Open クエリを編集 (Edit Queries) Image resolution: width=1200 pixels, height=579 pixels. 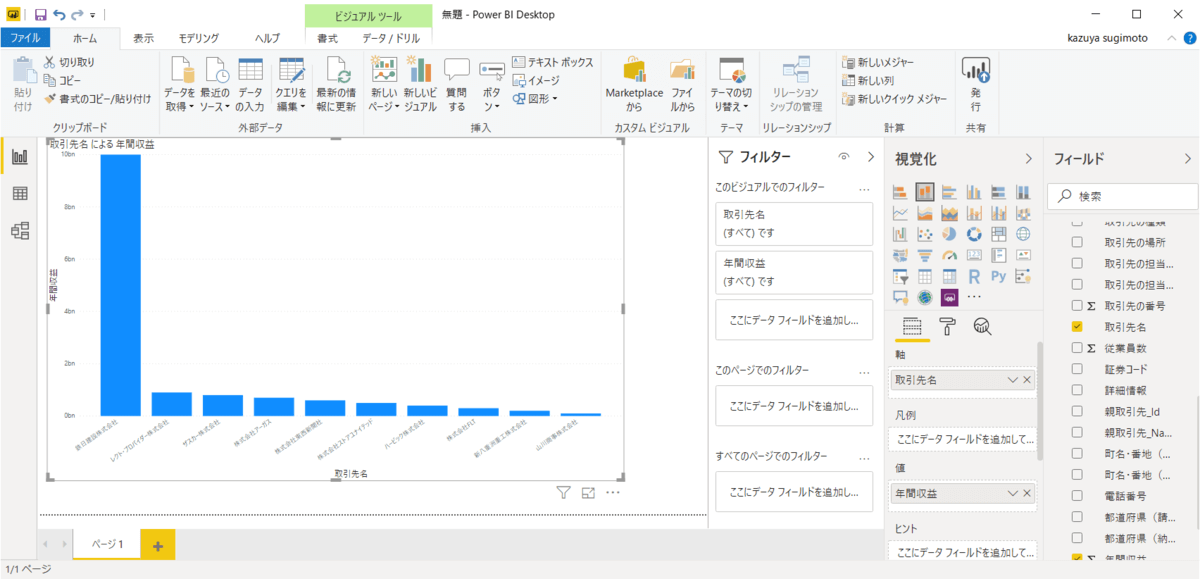pyautogui.click(x=291, y=84)
